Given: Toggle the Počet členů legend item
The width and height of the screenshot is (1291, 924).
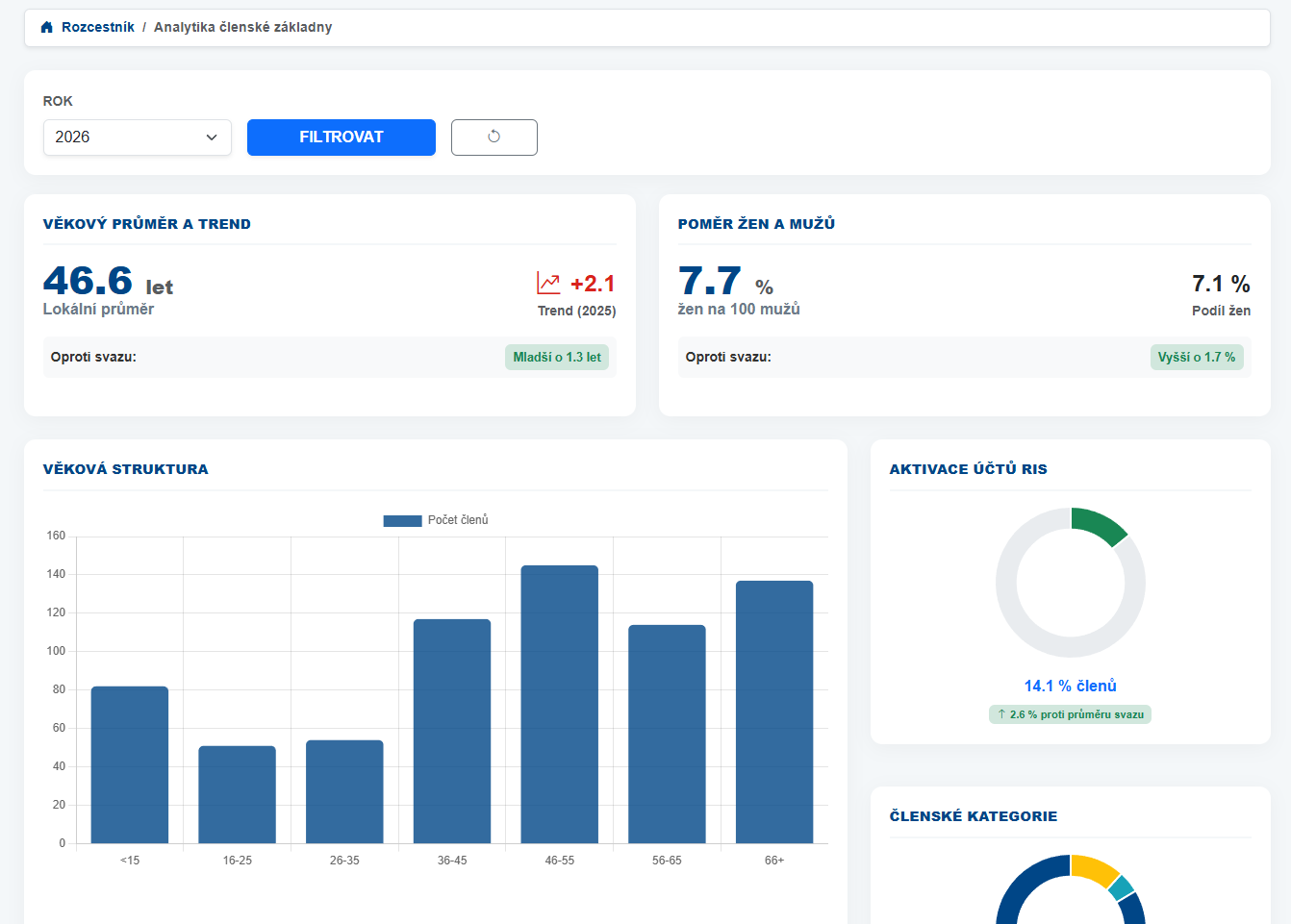Looking at the screenshot, I should [436, 520].
